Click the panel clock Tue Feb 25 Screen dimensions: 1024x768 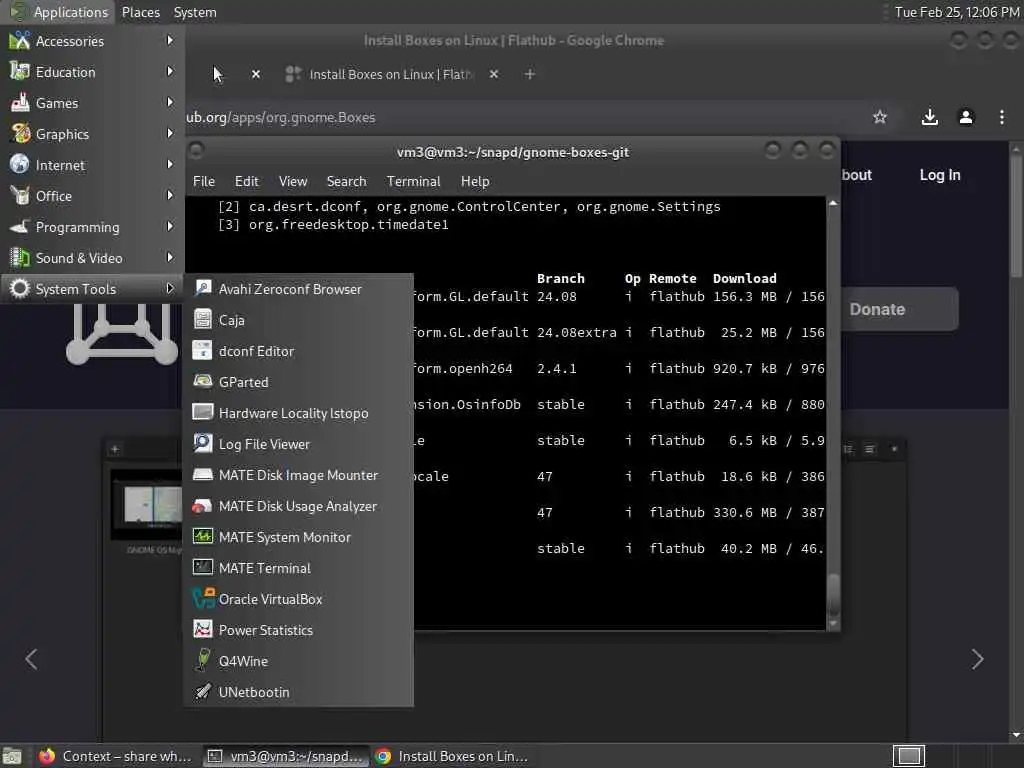coord(956,12)
